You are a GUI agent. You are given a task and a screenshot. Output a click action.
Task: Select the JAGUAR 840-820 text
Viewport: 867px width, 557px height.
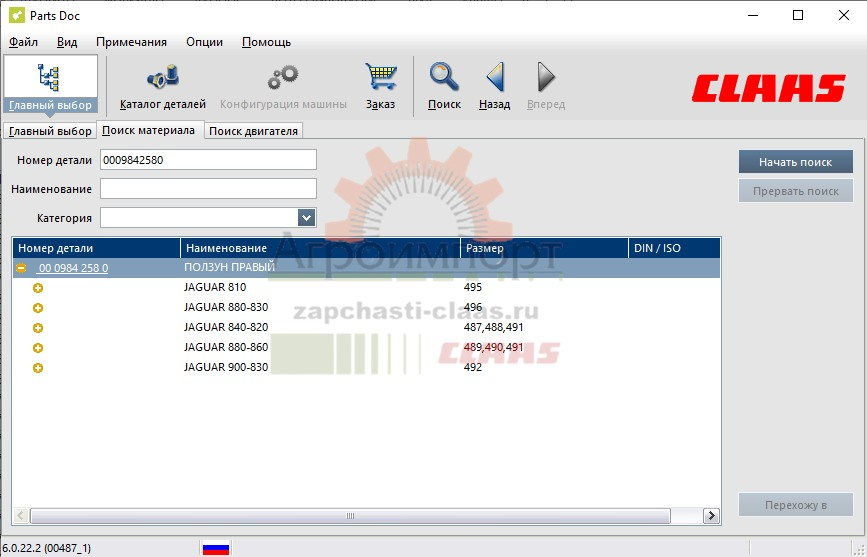coord(226,327)
